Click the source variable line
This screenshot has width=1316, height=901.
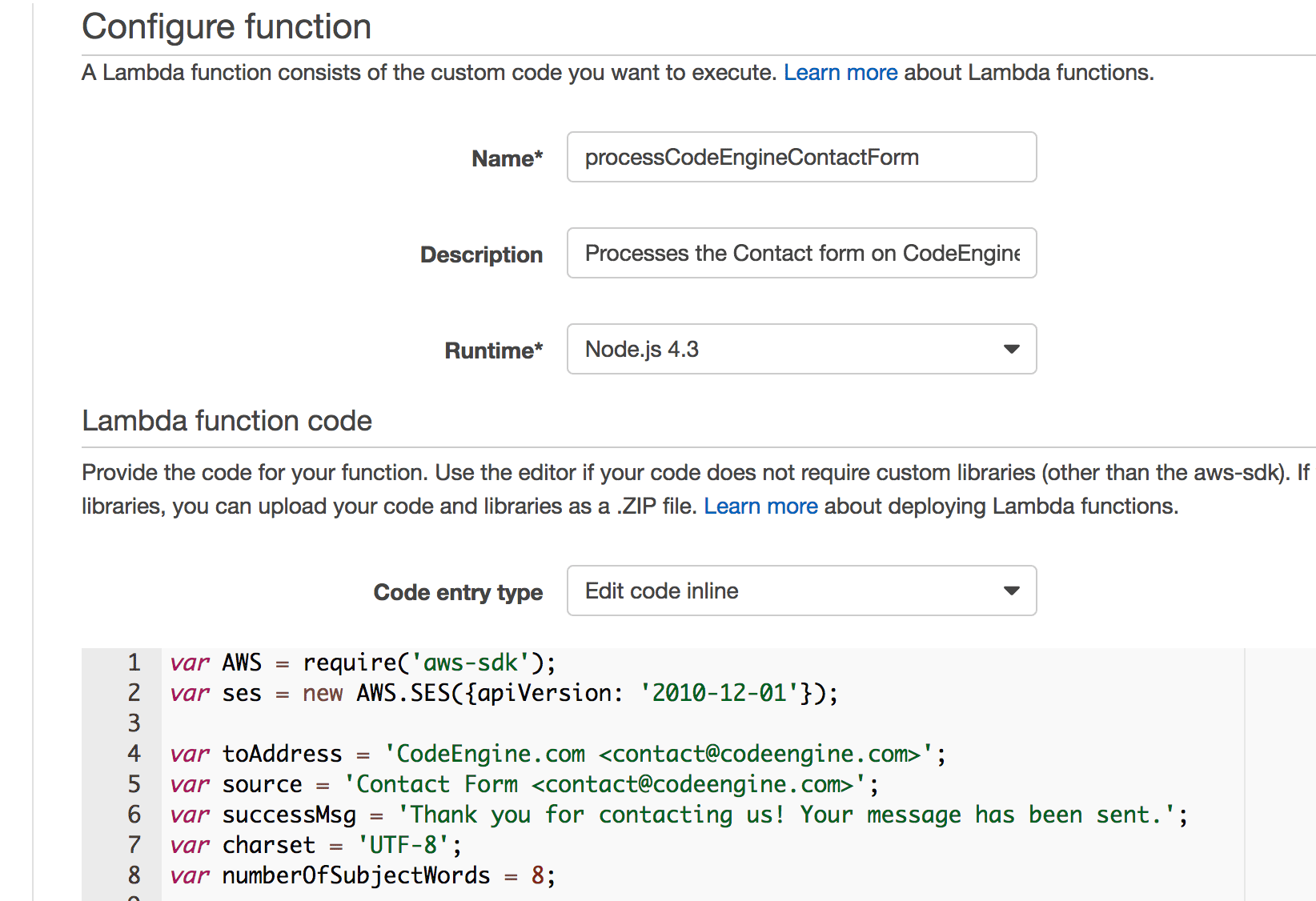(524, 784)
